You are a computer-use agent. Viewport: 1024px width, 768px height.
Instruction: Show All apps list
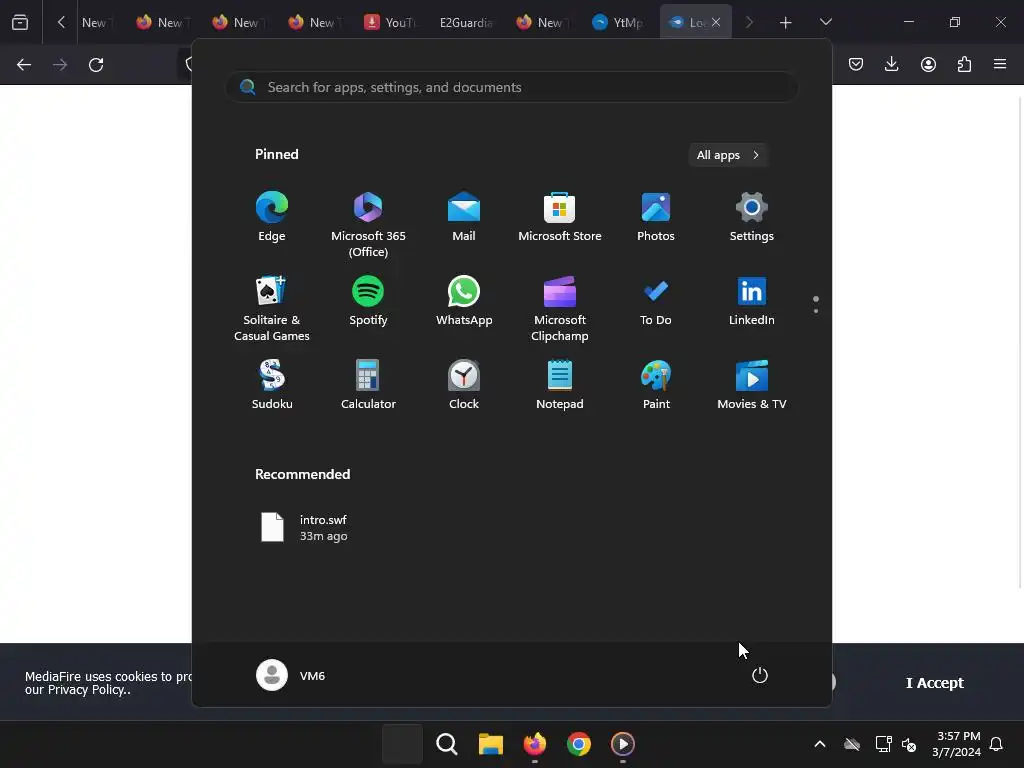pos(728,155)
